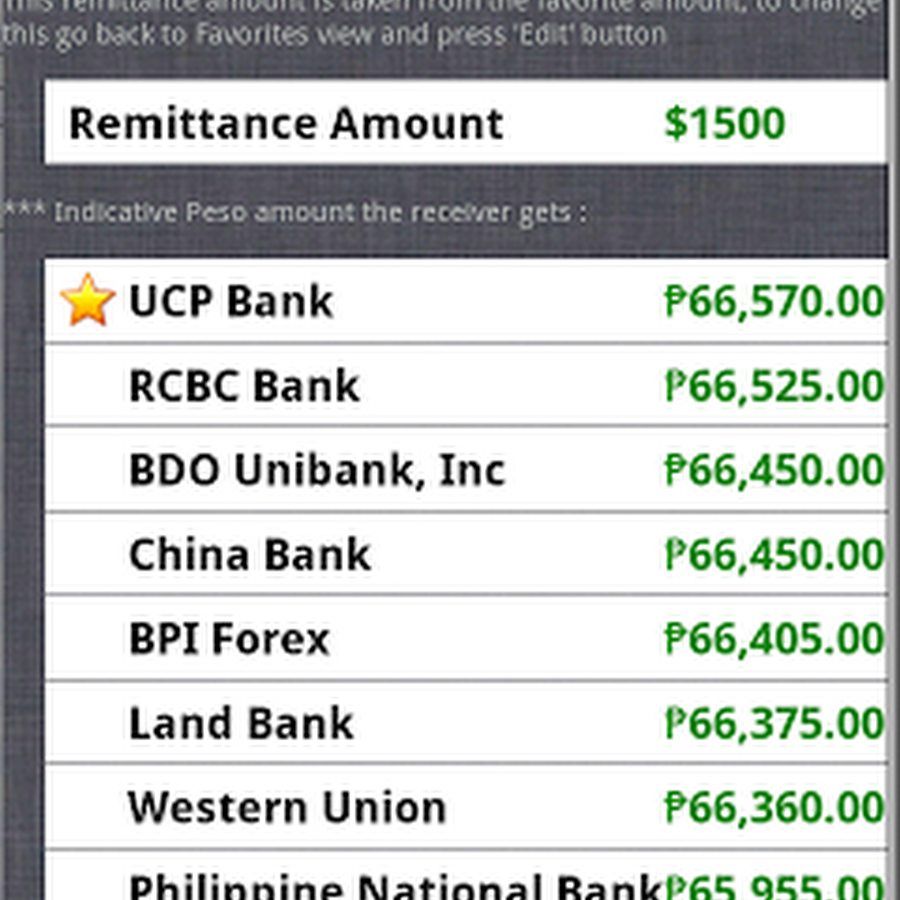
Task: Click the ₱66,360.00 Western Union amount
Action: [x=774, y=807]
